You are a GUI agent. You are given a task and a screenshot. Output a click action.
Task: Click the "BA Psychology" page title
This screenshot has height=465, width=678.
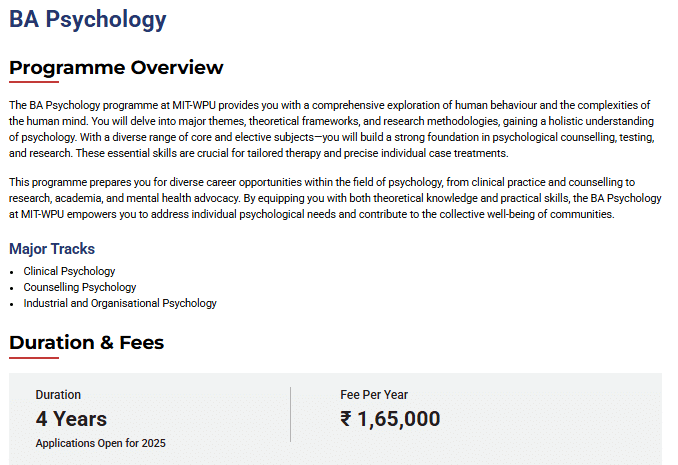coord(88,19)
